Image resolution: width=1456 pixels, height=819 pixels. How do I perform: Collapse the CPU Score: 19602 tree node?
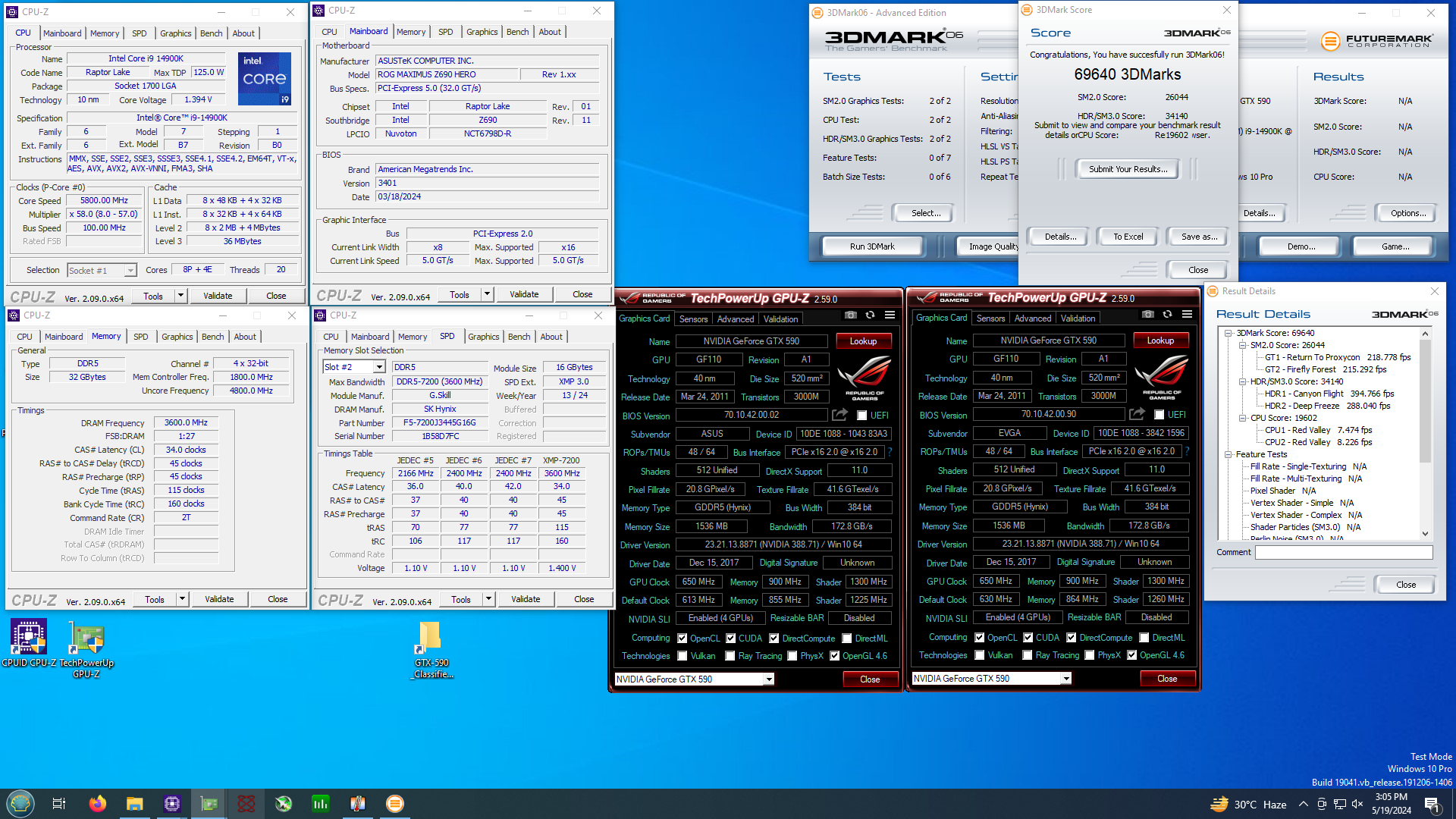point(1243,418)
